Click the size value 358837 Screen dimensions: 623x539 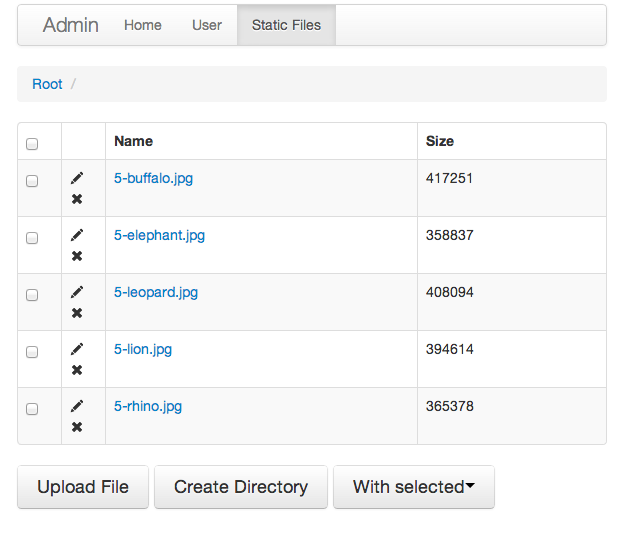click(449, 235)
